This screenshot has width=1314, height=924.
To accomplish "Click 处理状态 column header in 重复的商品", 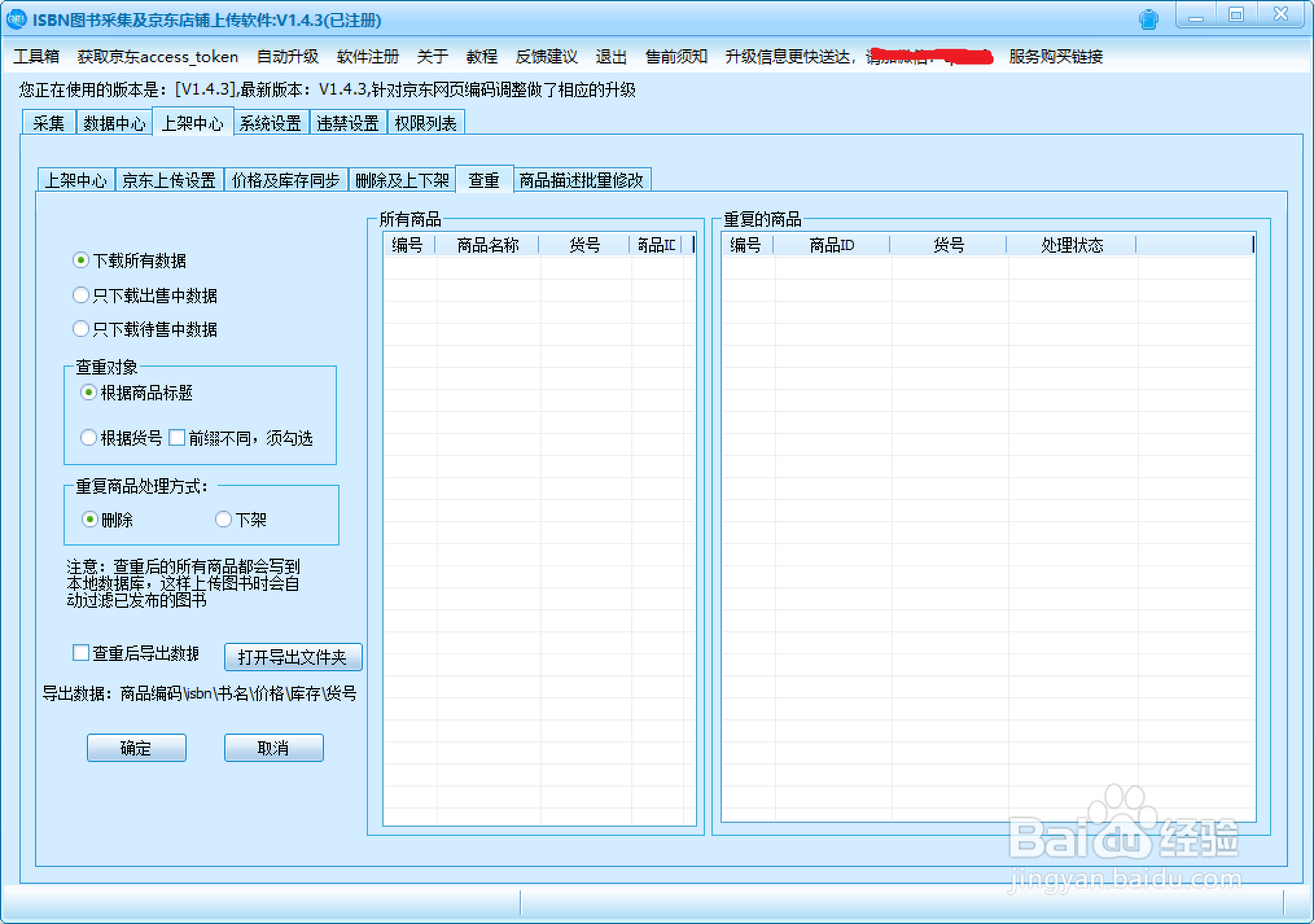I will point(1072,245).
